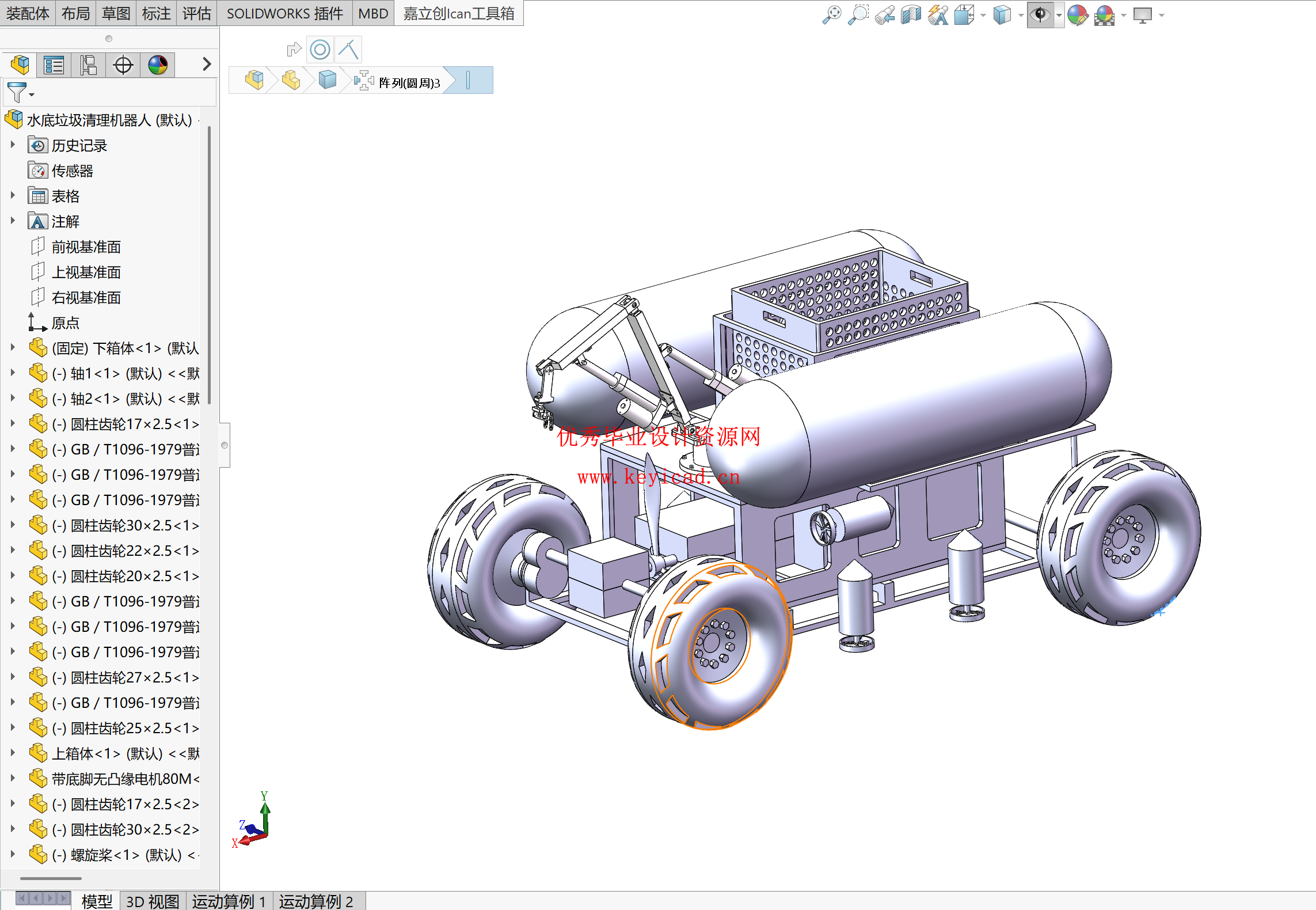Click the feature tree vertical scrollbar
1316x910 pixels.
[209, 265]
